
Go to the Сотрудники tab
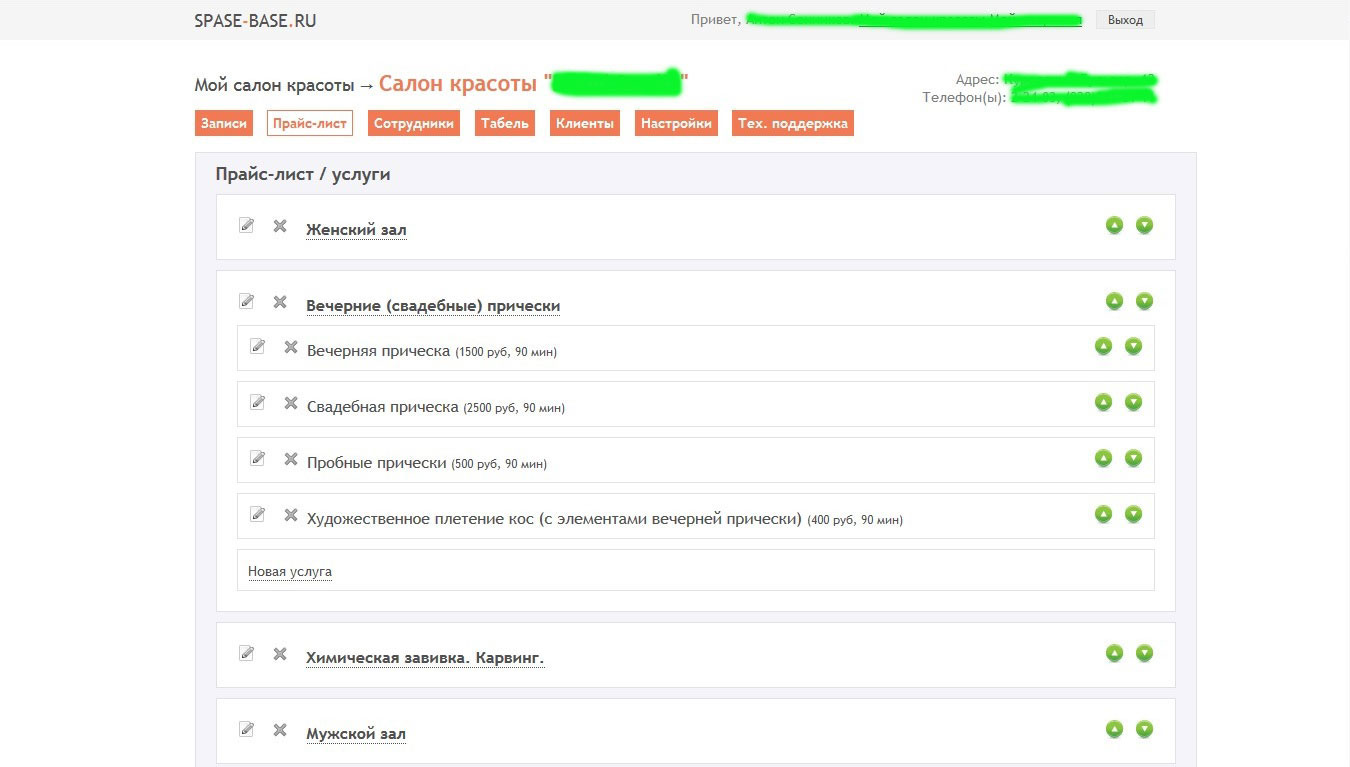[x=414, y=123]
